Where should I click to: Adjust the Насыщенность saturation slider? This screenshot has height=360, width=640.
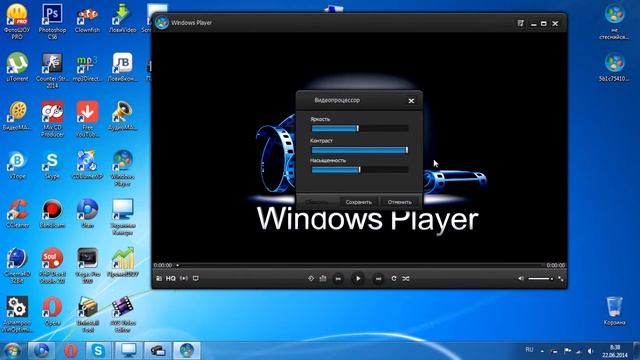coord(360,170)
